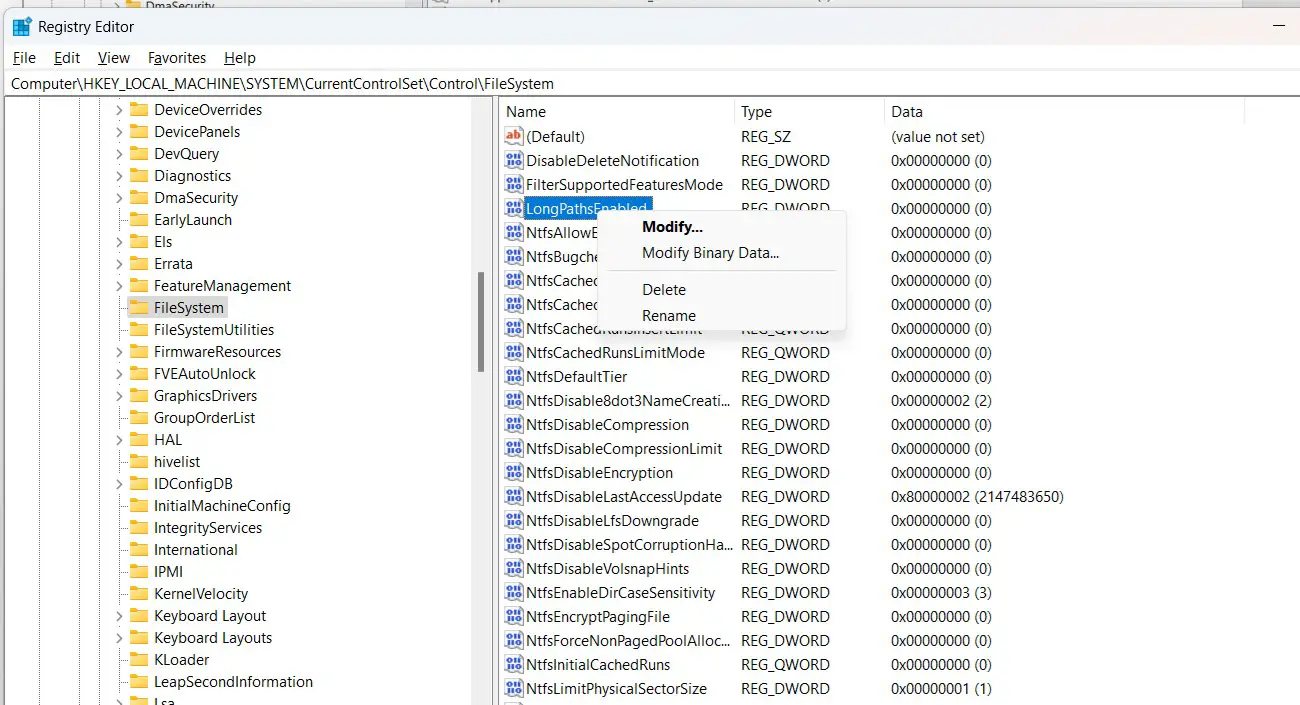Expand the DevicePanels key
This screenshot has width=1300, height=705.
click(x=119, y=131)
